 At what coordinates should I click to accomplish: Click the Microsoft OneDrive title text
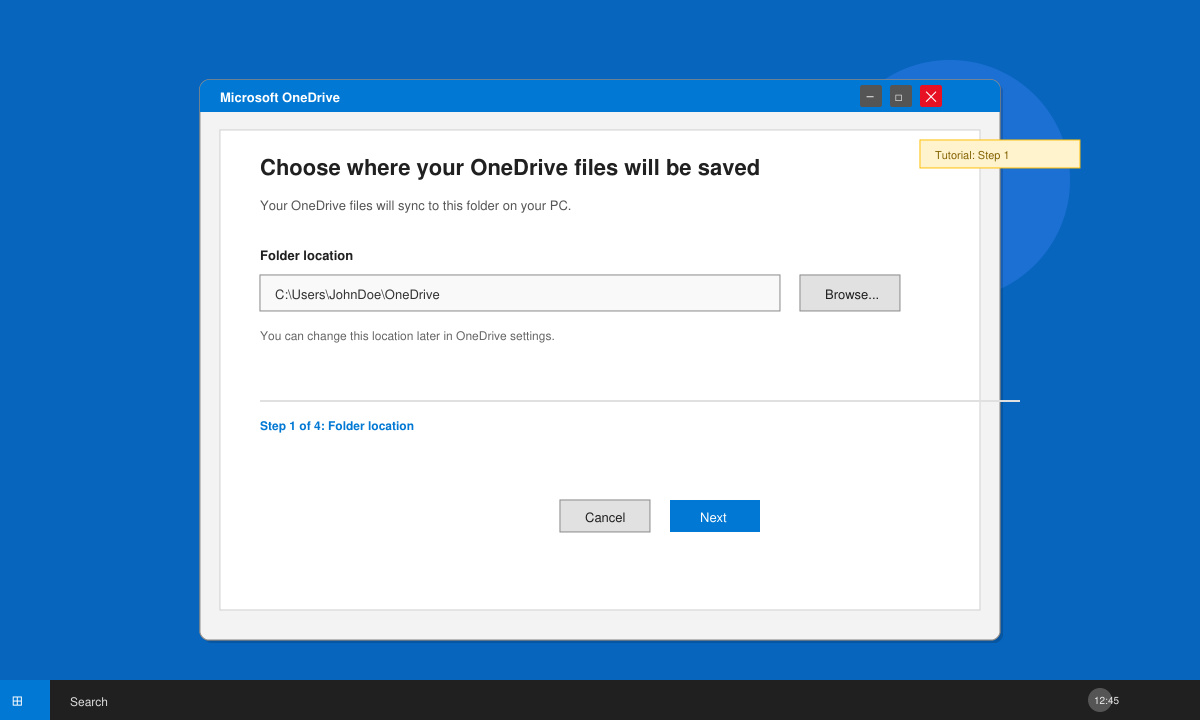coord(280,97)
